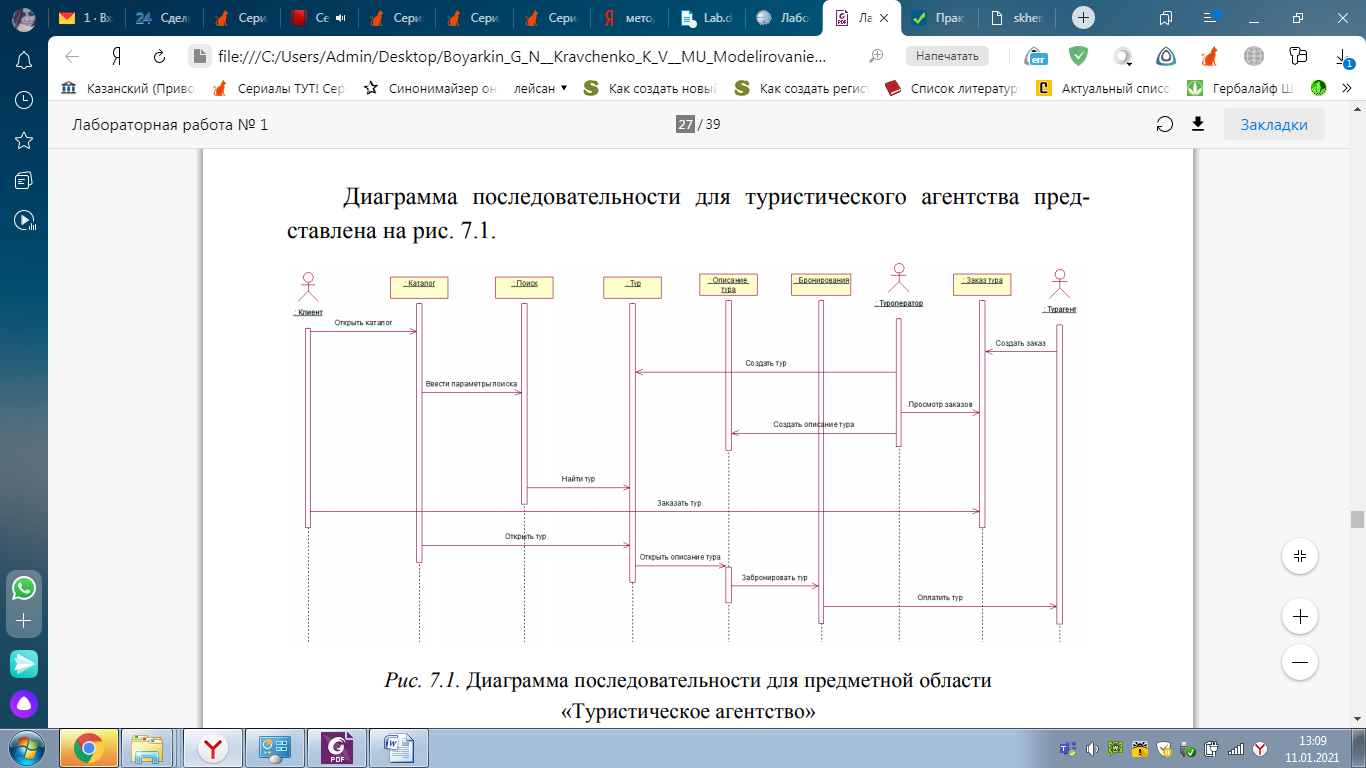This screenshot has height=768, width=1366.
Task: Open a new browser tab
Action: click(x=1083, y=17)
